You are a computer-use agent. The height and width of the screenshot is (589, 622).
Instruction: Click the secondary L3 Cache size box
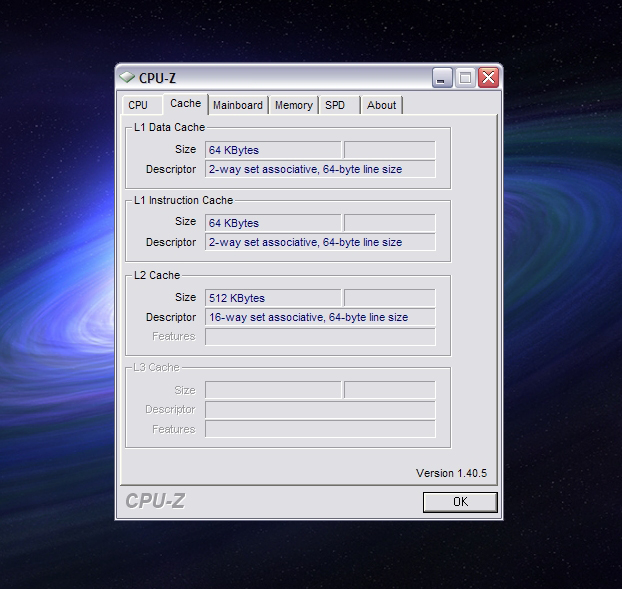click(x=390, y=390)
